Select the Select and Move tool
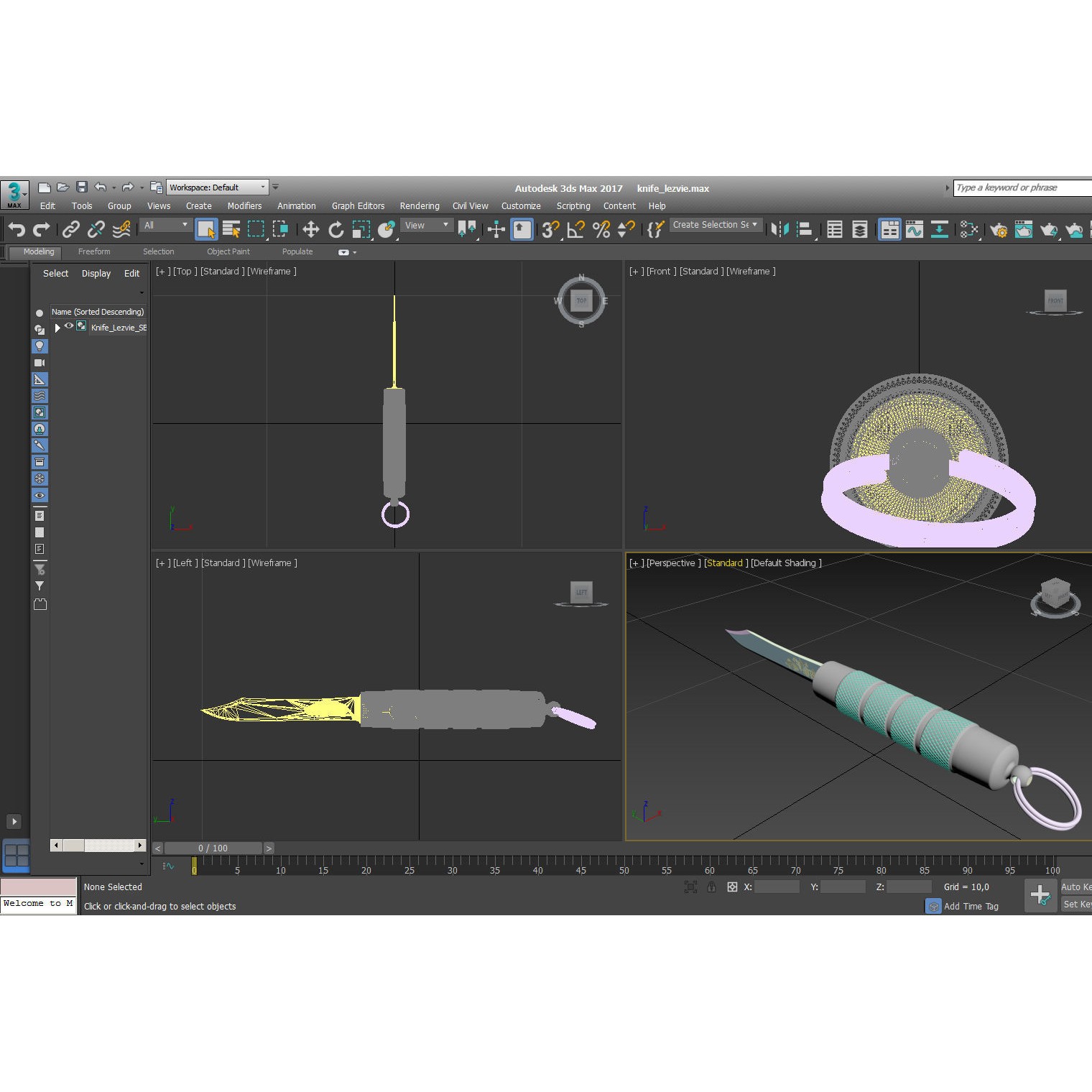This screenshot has height=1092, width=1092. click(x=310, y=229)
